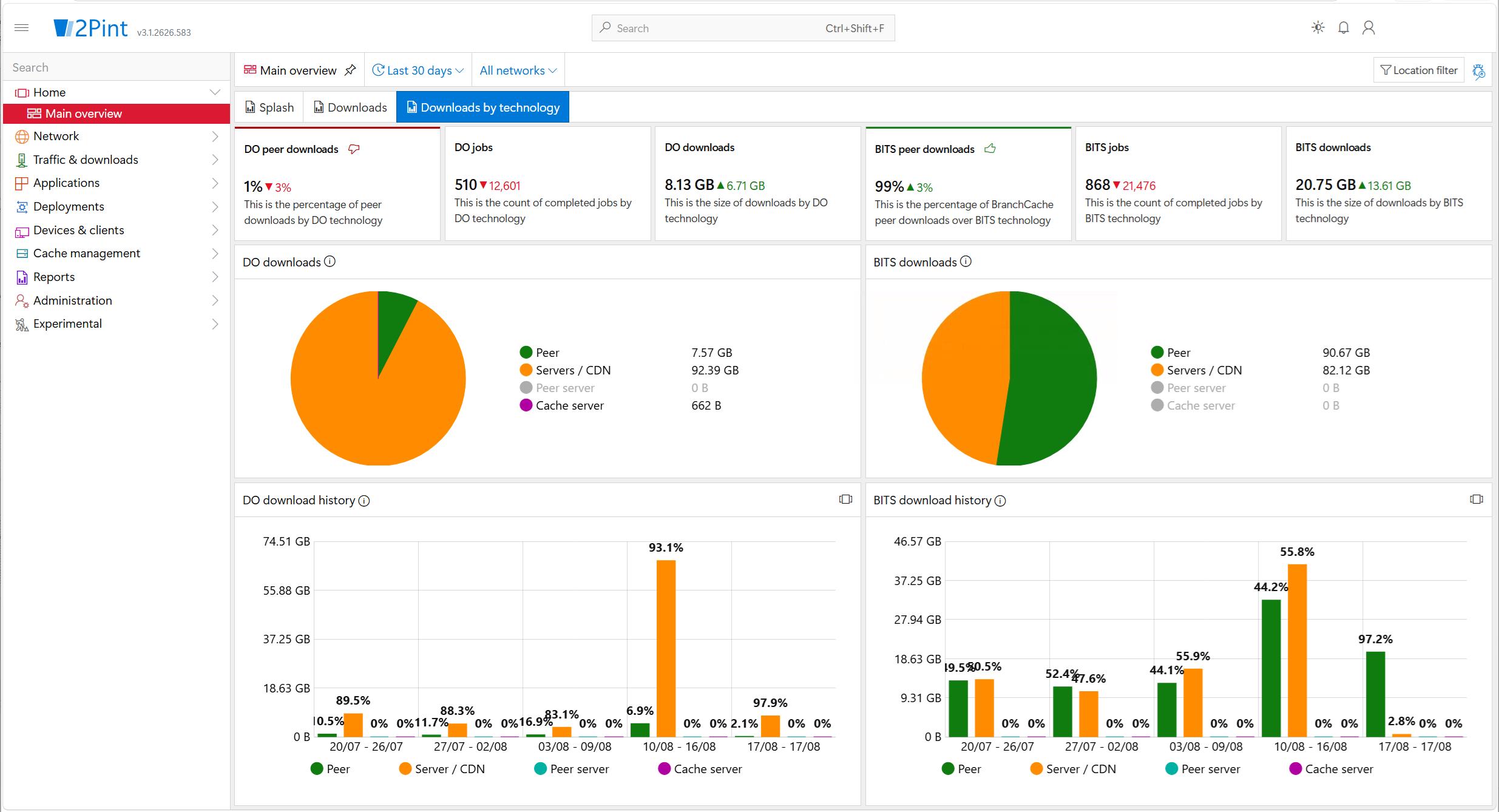This screenshot has height=812, width=1499.
Task: Toggle Cache server series in BITS history legend
Action: click(1331, 769)
